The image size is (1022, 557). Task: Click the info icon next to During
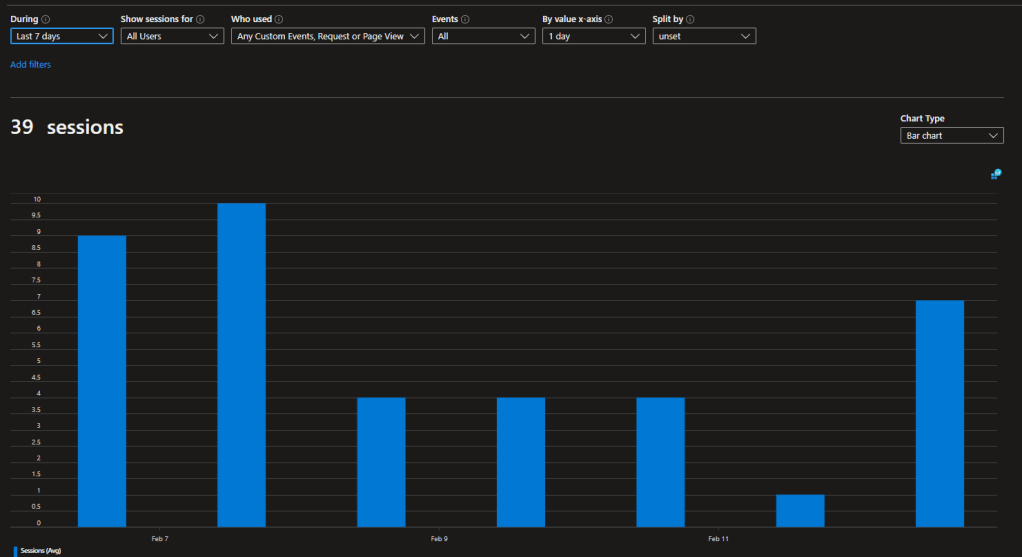click(46, 19)
